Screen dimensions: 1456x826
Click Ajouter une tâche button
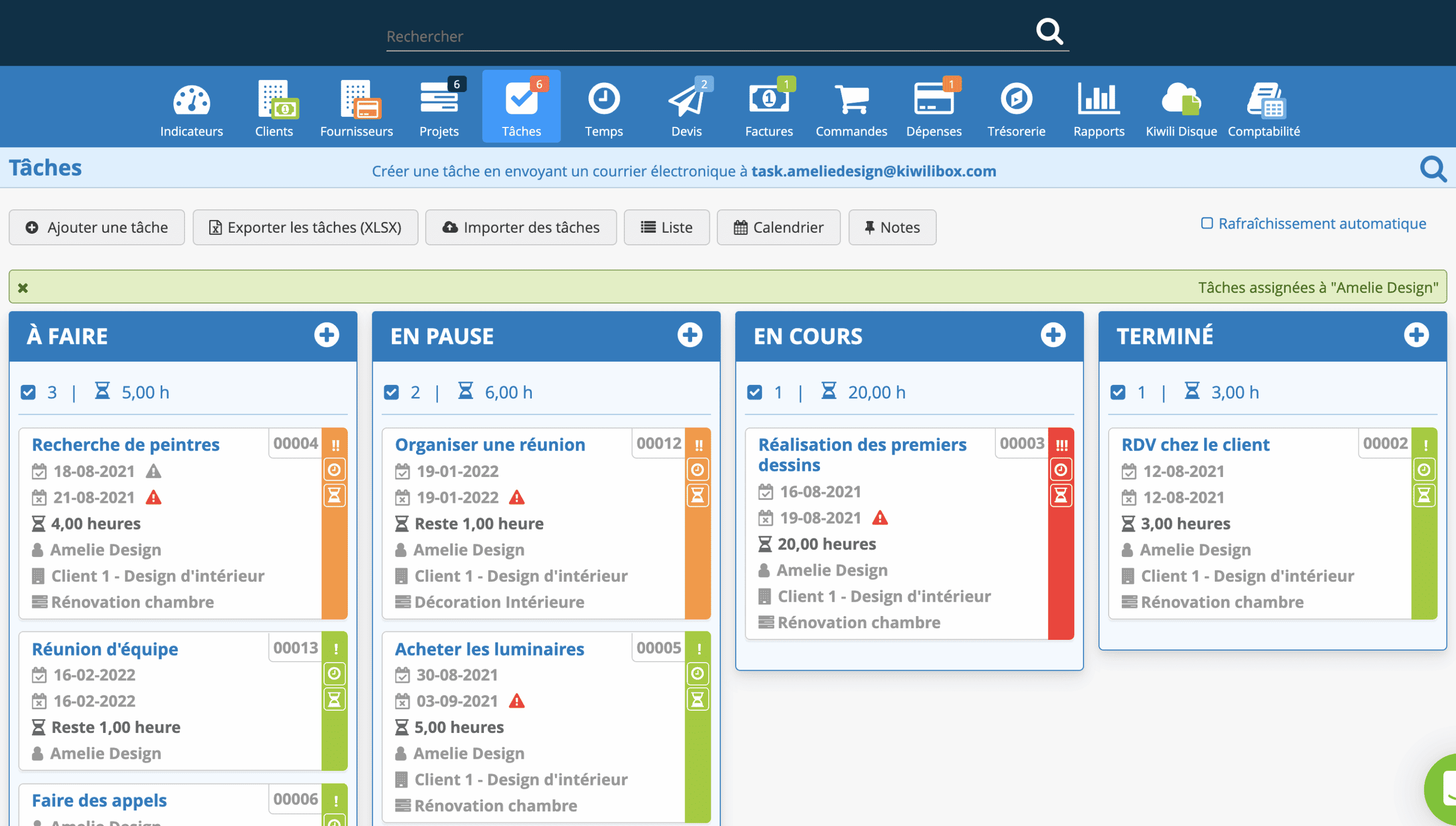(x=96, y=227)
